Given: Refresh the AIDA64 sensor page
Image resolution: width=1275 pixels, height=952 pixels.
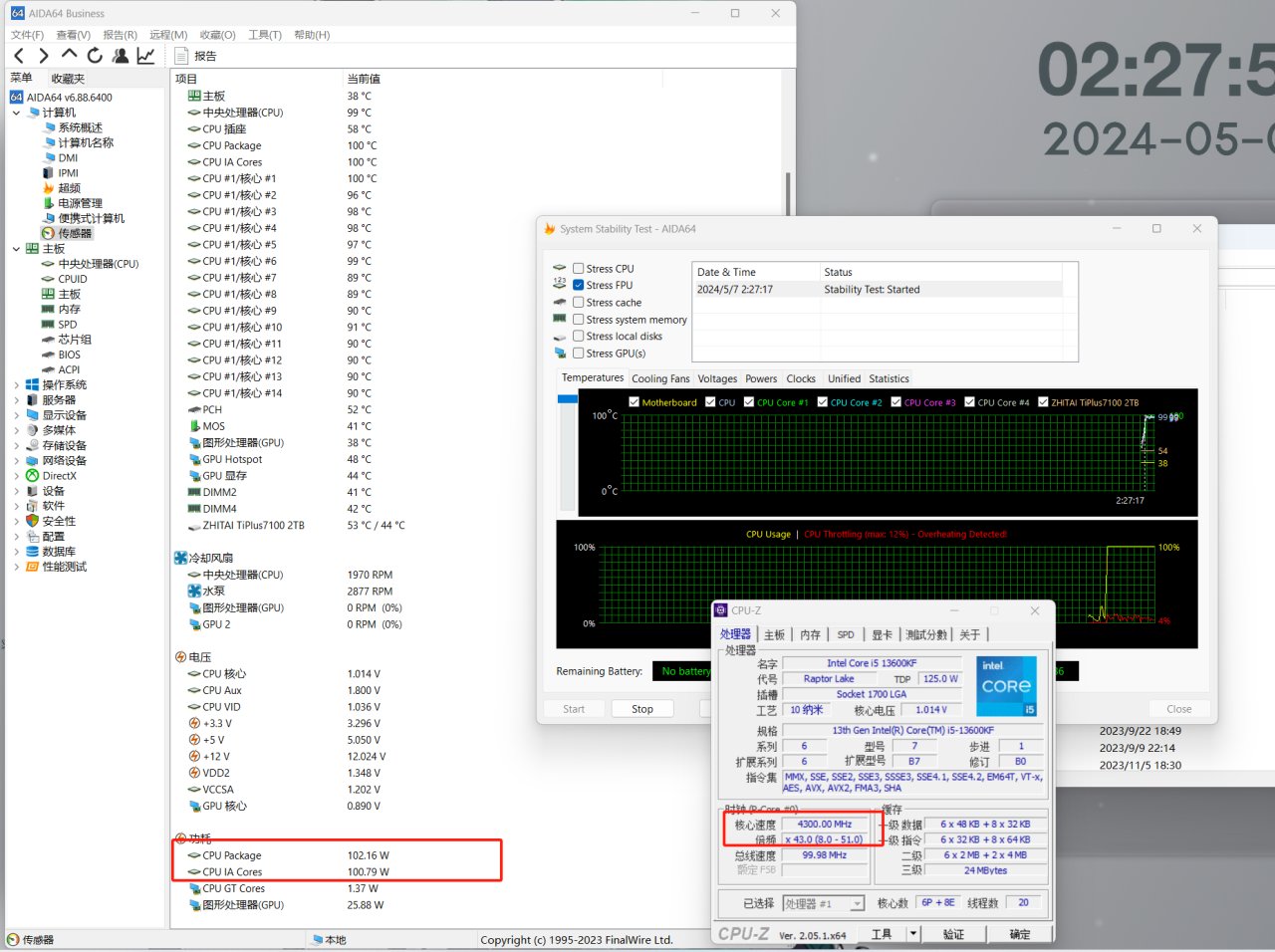Looking at the screenshot, I should [x=95, y=56].
